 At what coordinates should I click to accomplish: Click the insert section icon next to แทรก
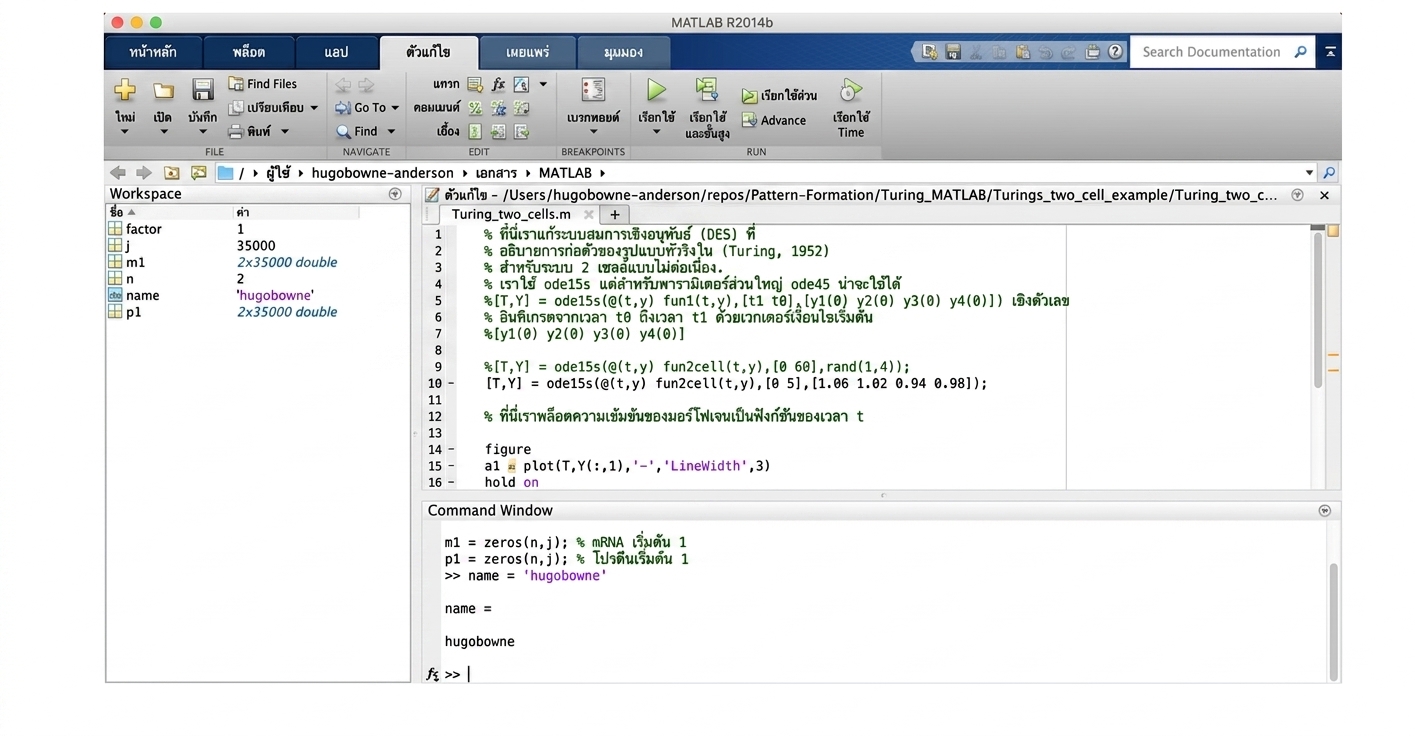tap(475, 84)
